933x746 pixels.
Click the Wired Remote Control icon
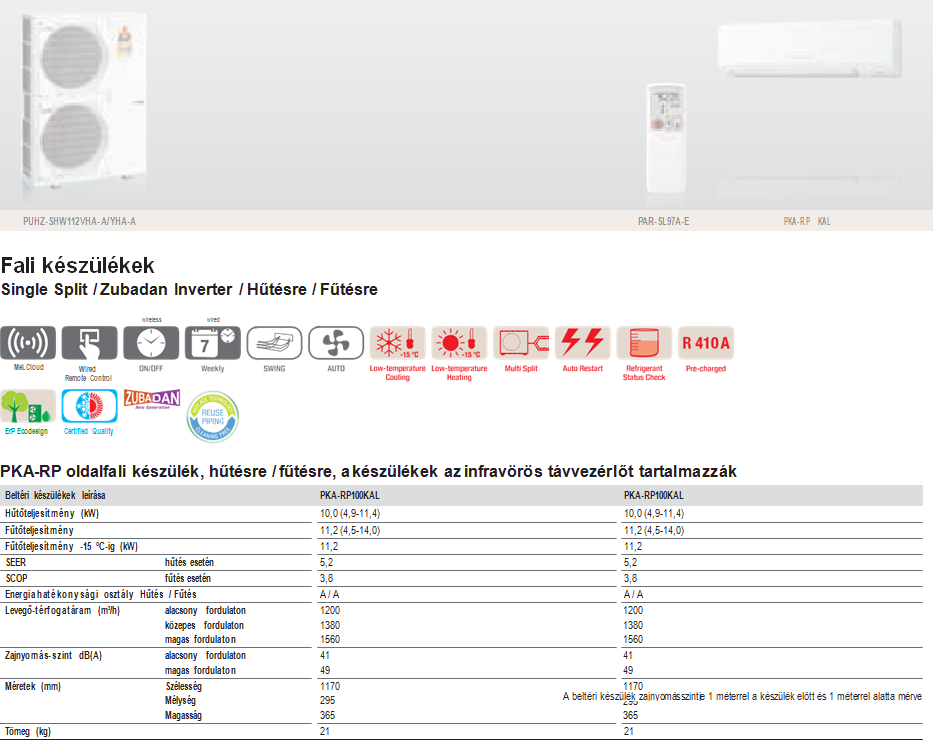[89, 343]
